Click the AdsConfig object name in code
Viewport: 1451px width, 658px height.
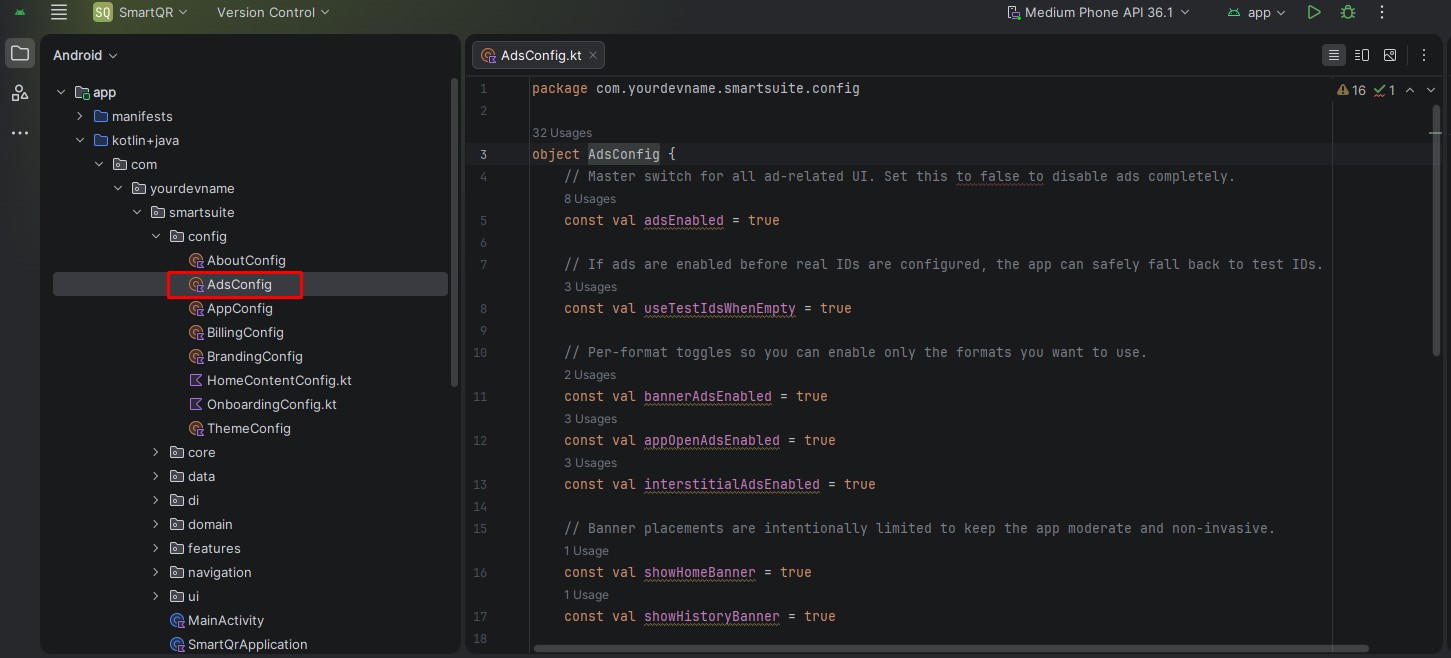point(624,154)
